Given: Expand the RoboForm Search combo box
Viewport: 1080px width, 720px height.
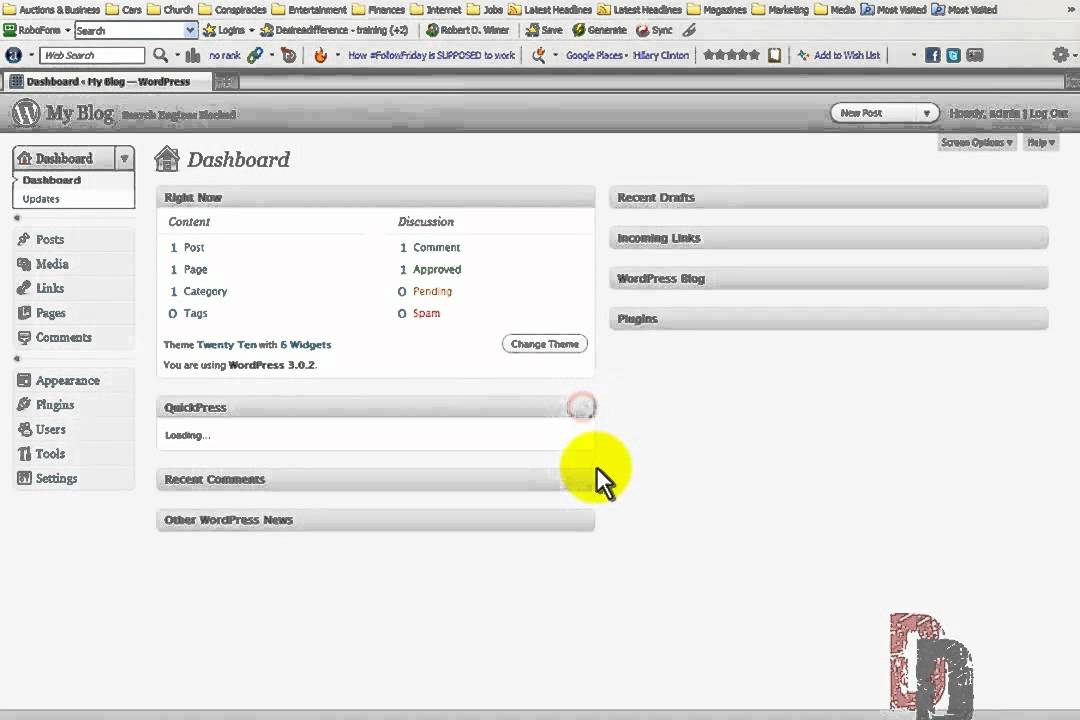Looking at the screenshot, I should tap(190, 30).
